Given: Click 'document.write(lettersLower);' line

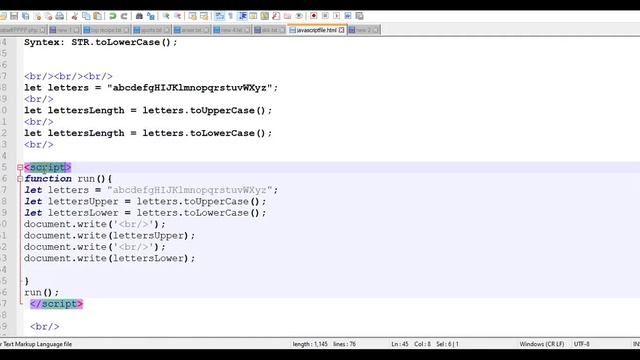Looking at the screenshot, I should click(109, 258).
